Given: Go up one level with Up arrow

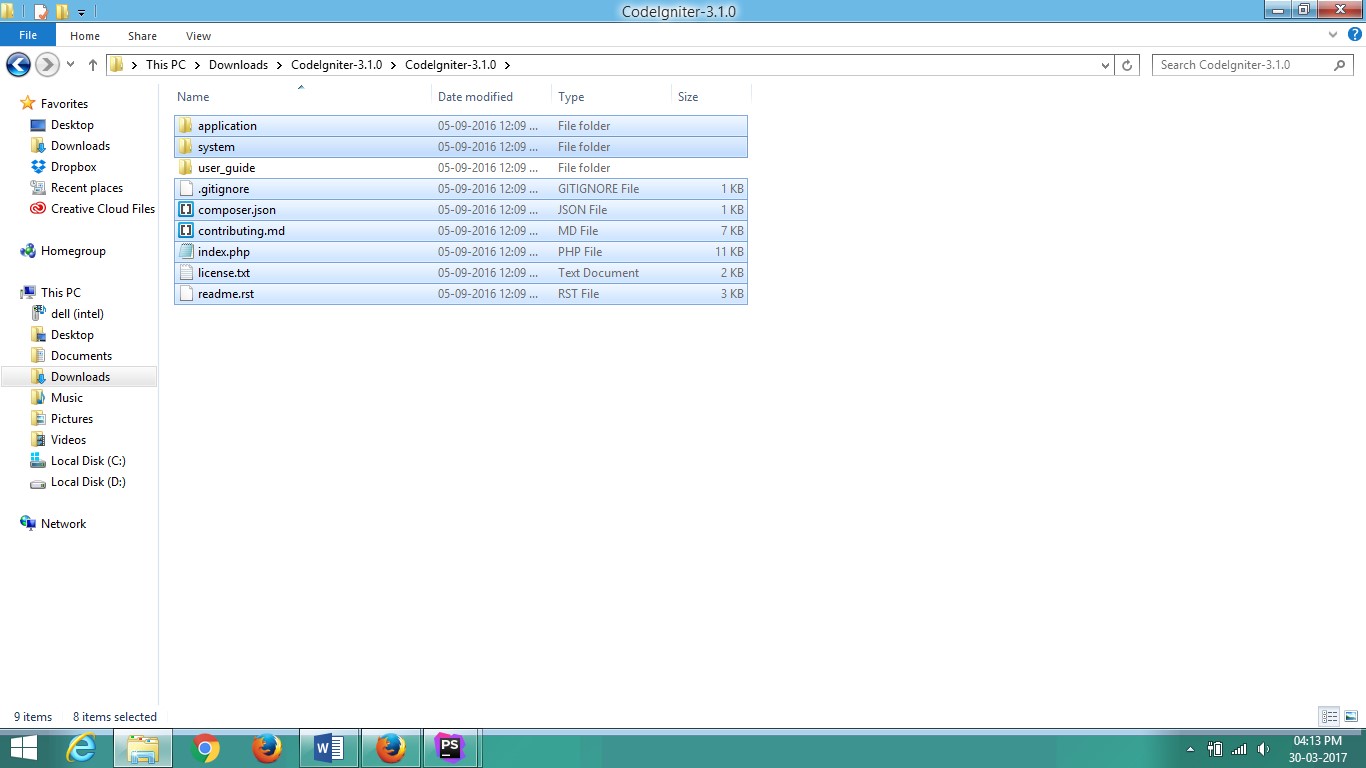Looking at the screenshot, I should point(93,65).
